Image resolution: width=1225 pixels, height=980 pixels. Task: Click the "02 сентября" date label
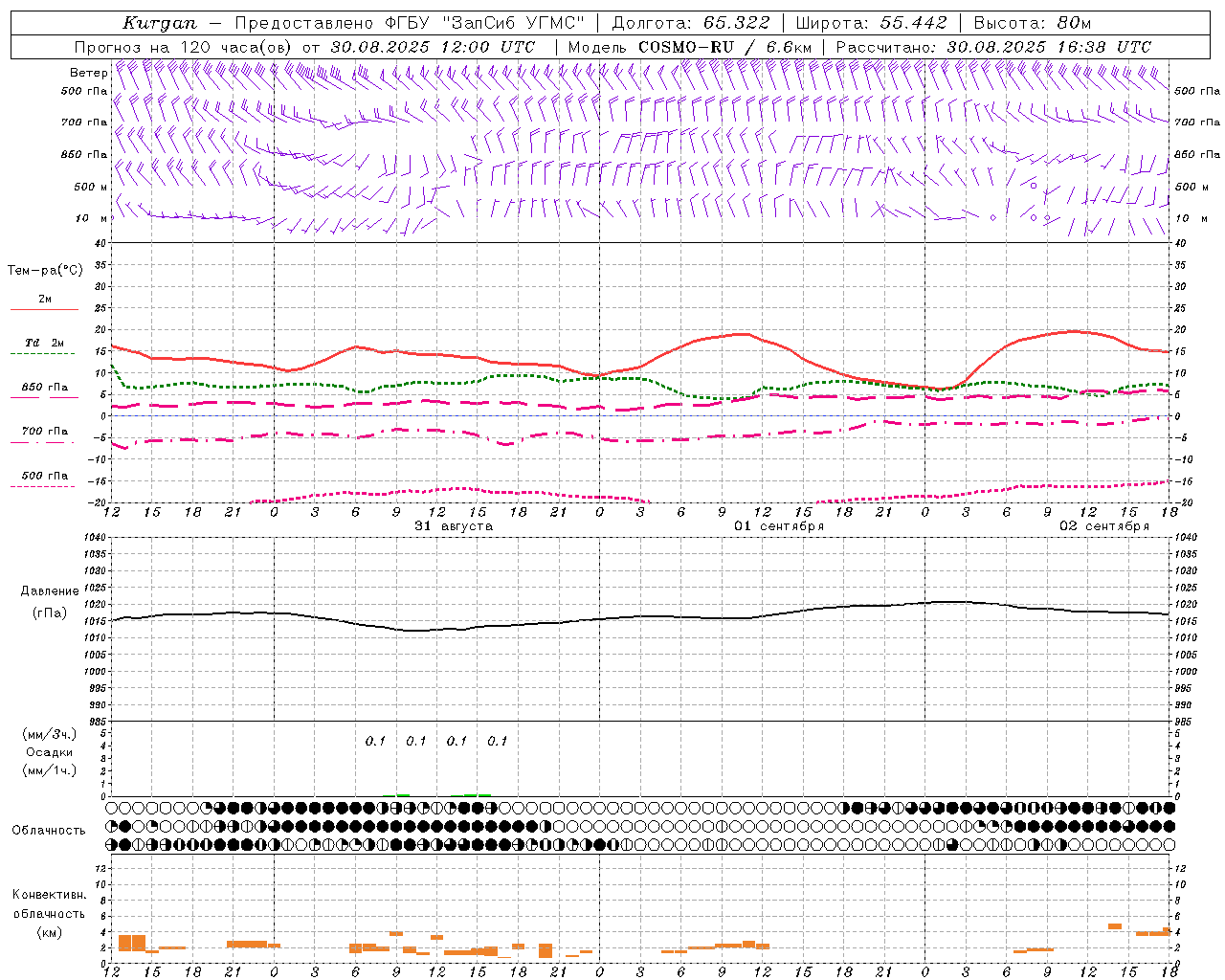point(1104,526)
